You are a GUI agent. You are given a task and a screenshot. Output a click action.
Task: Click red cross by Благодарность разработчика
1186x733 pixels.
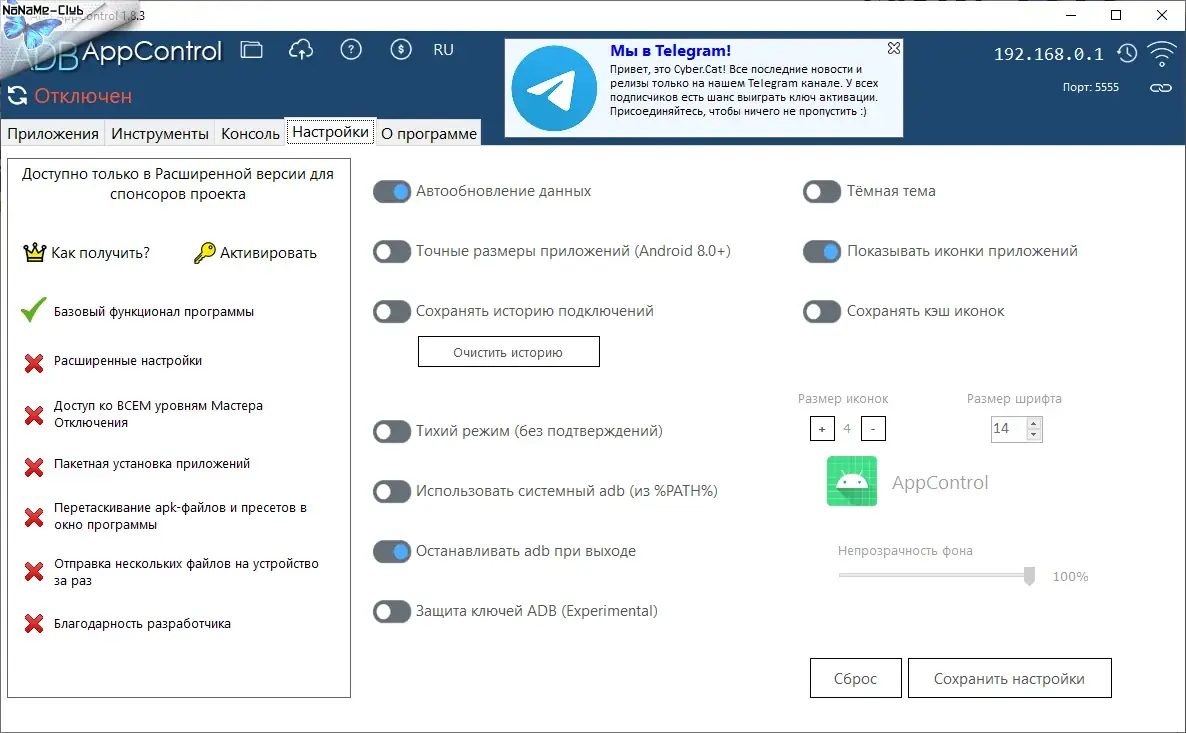(x=33, y=623)
